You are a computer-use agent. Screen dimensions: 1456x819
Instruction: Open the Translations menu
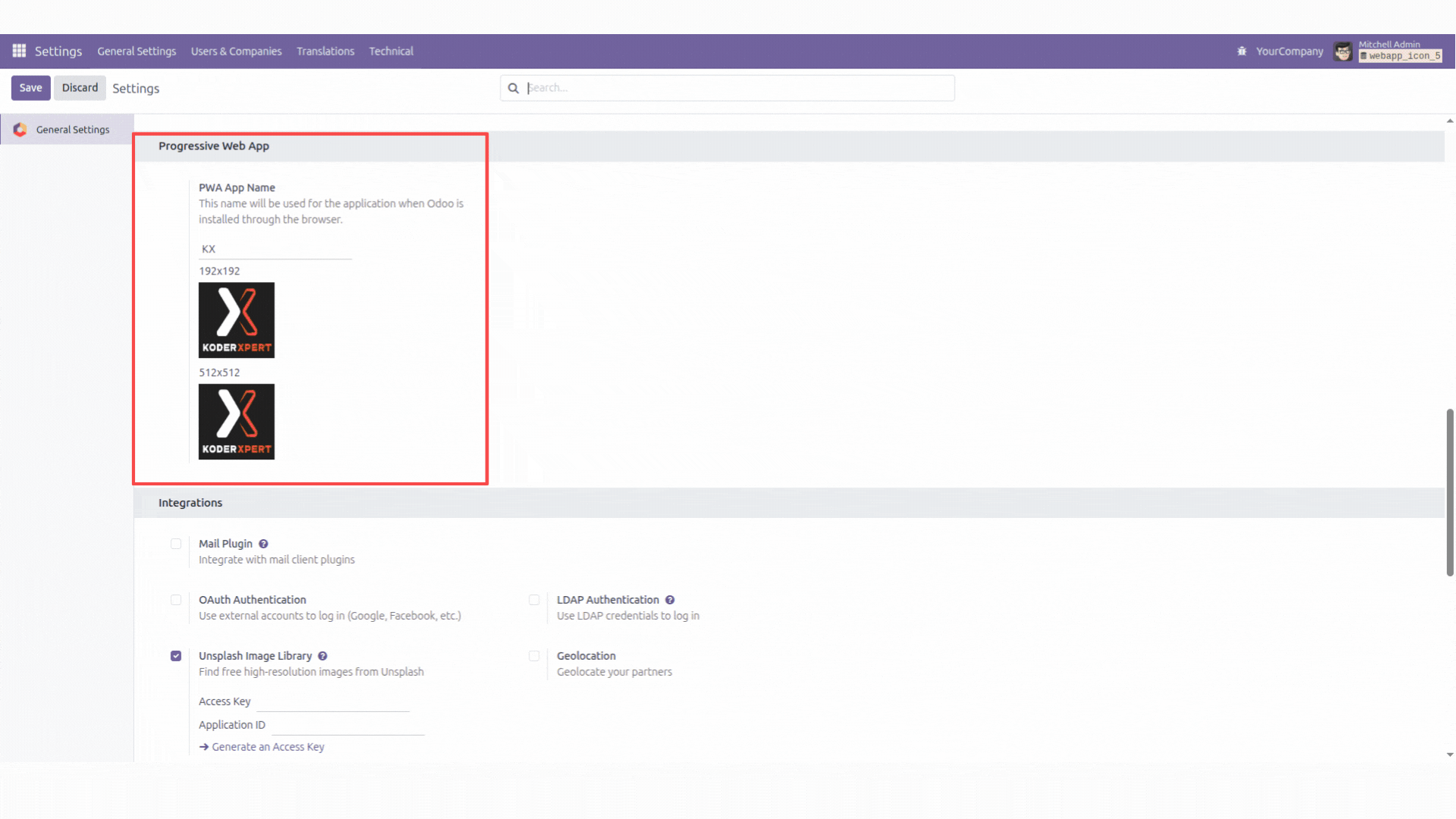tap(325, 51)
